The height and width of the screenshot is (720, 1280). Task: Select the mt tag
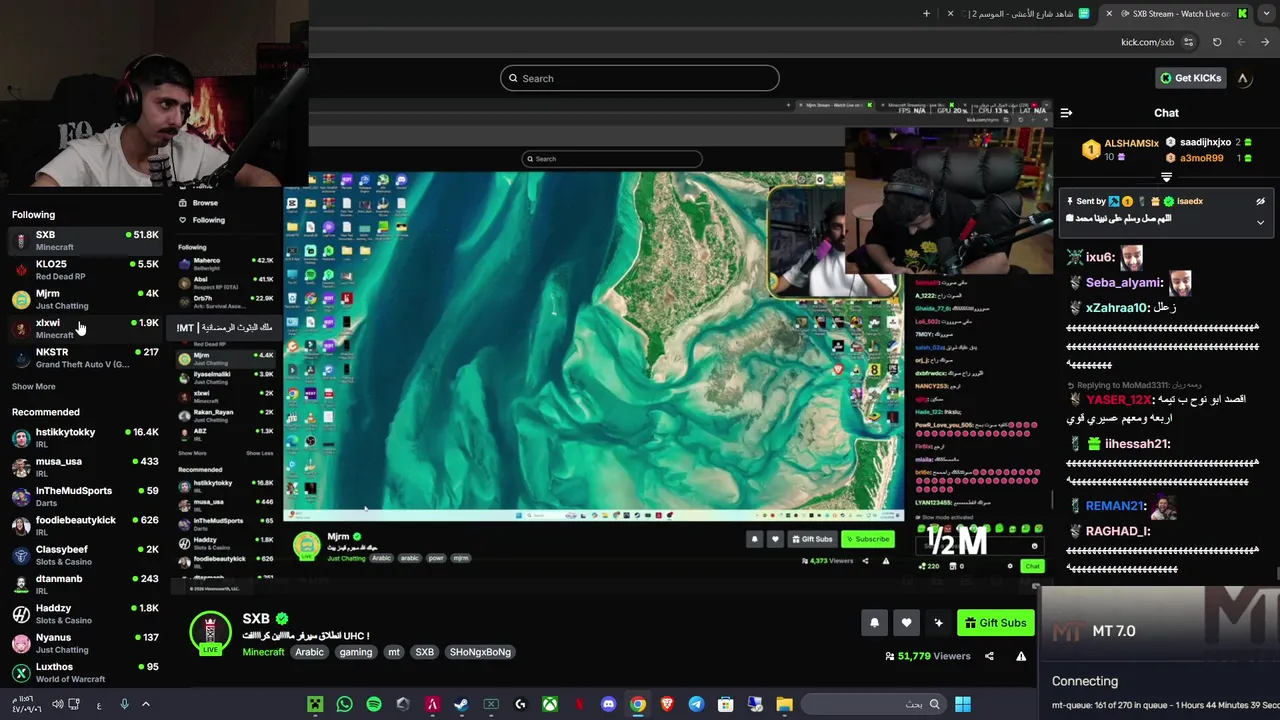tap(394, 652)
